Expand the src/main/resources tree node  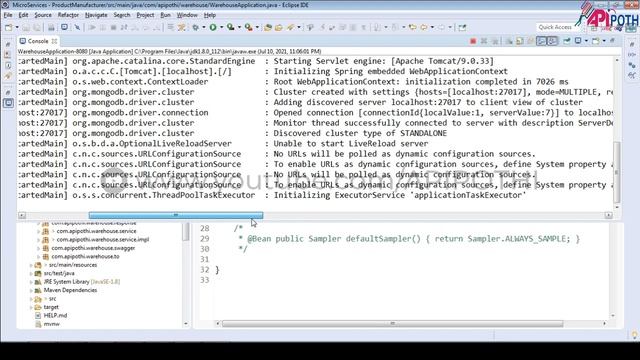(31, 265)
